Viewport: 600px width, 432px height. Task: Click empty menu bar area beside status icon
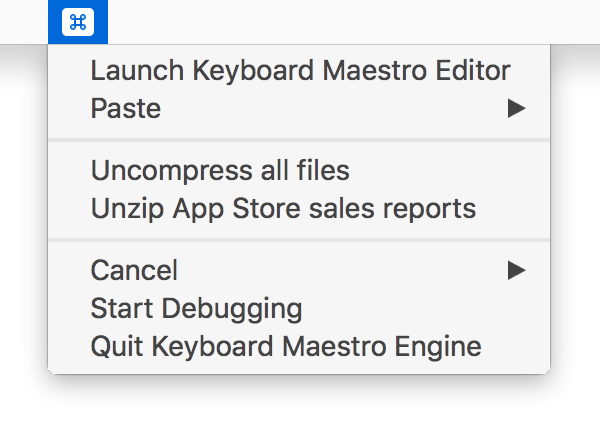[344, 22]
